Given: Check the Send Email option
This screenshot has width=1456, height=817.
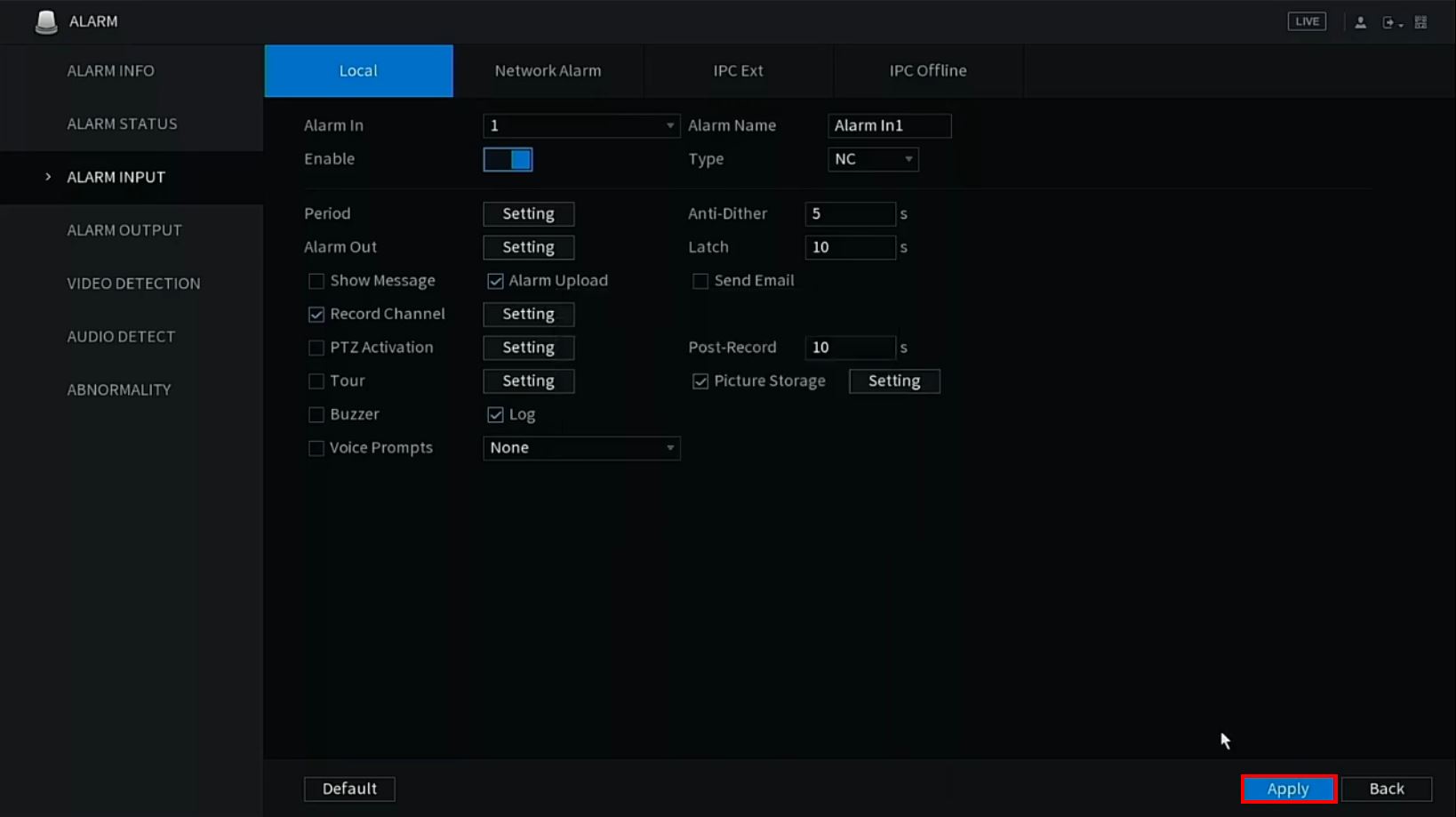Looking at the screenshot, I should (700, 281).
